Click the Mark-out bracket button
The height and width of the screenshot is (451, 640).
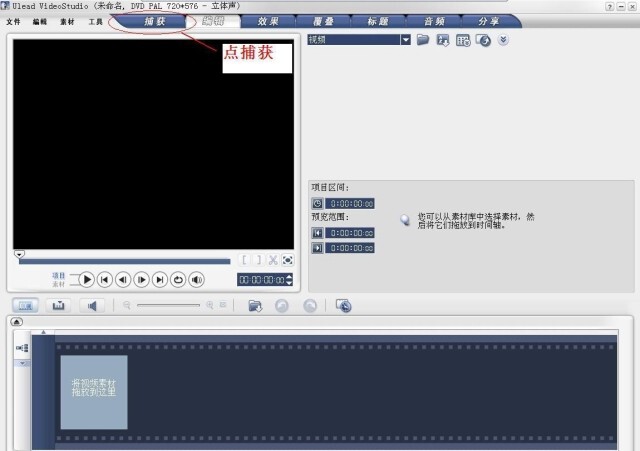(258, 260)
